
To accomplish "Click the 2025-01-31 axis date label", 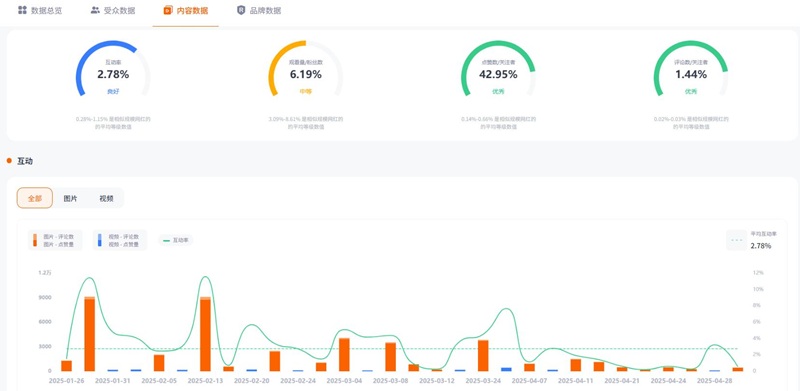I will pyautogui.click(x=113, y=381).
